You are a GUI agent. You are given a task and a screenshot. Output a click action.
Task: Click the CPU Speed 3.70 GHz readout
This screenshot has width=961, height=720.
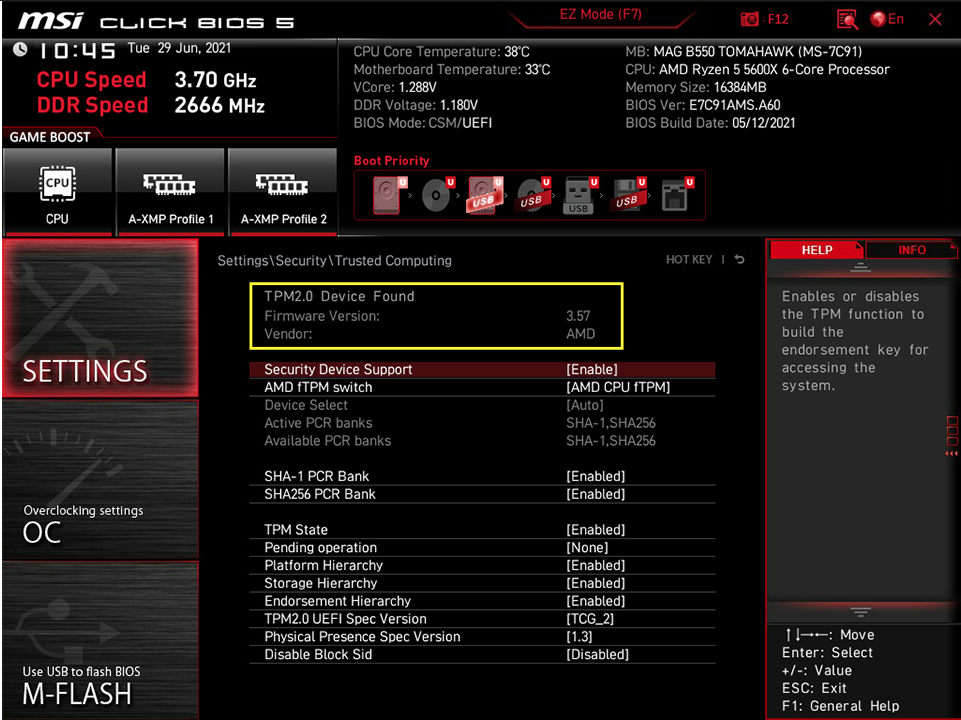click(146, 80)
